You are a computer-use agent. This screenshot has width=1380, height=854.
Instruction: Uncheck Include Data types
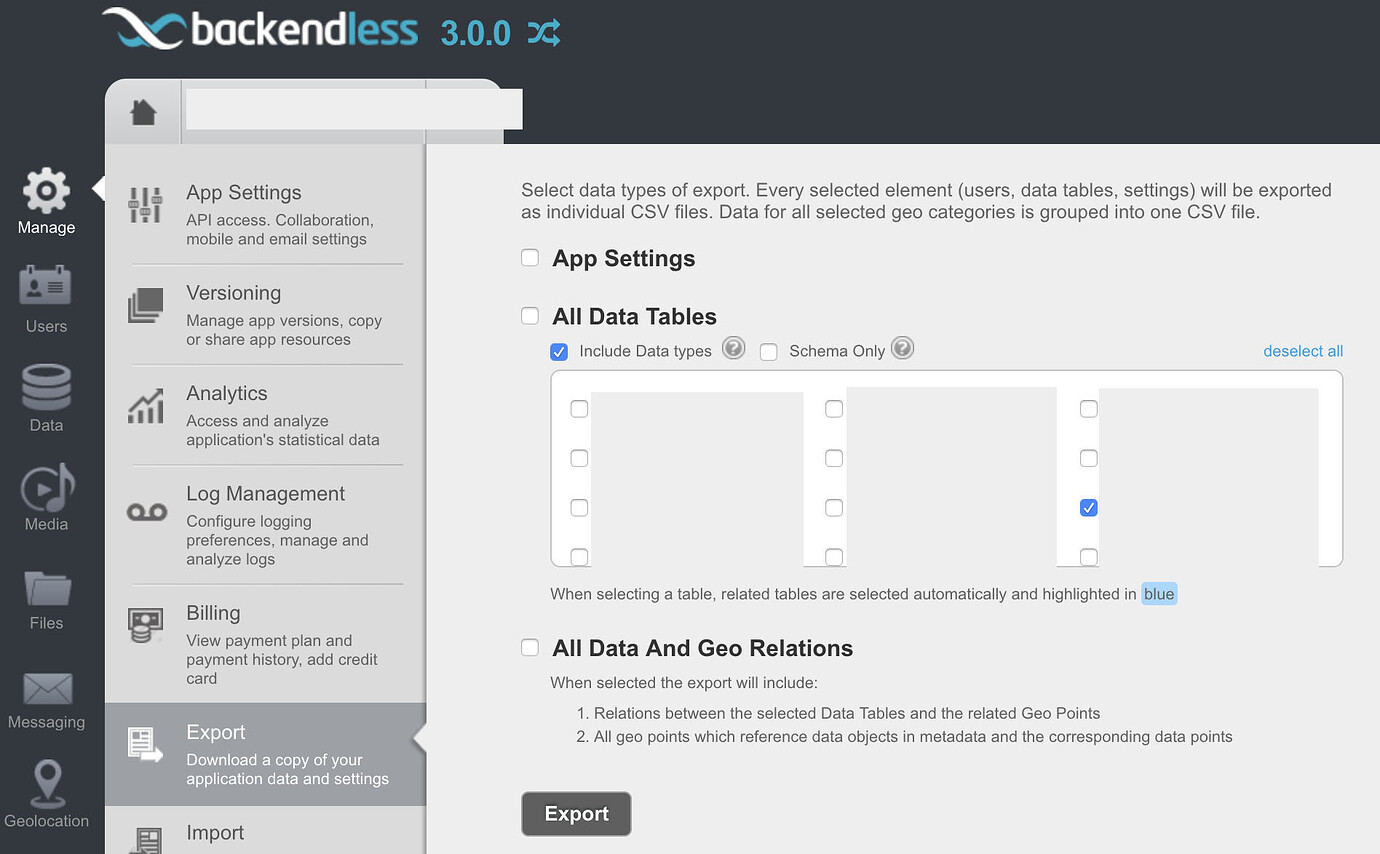(x=559, y=352)
